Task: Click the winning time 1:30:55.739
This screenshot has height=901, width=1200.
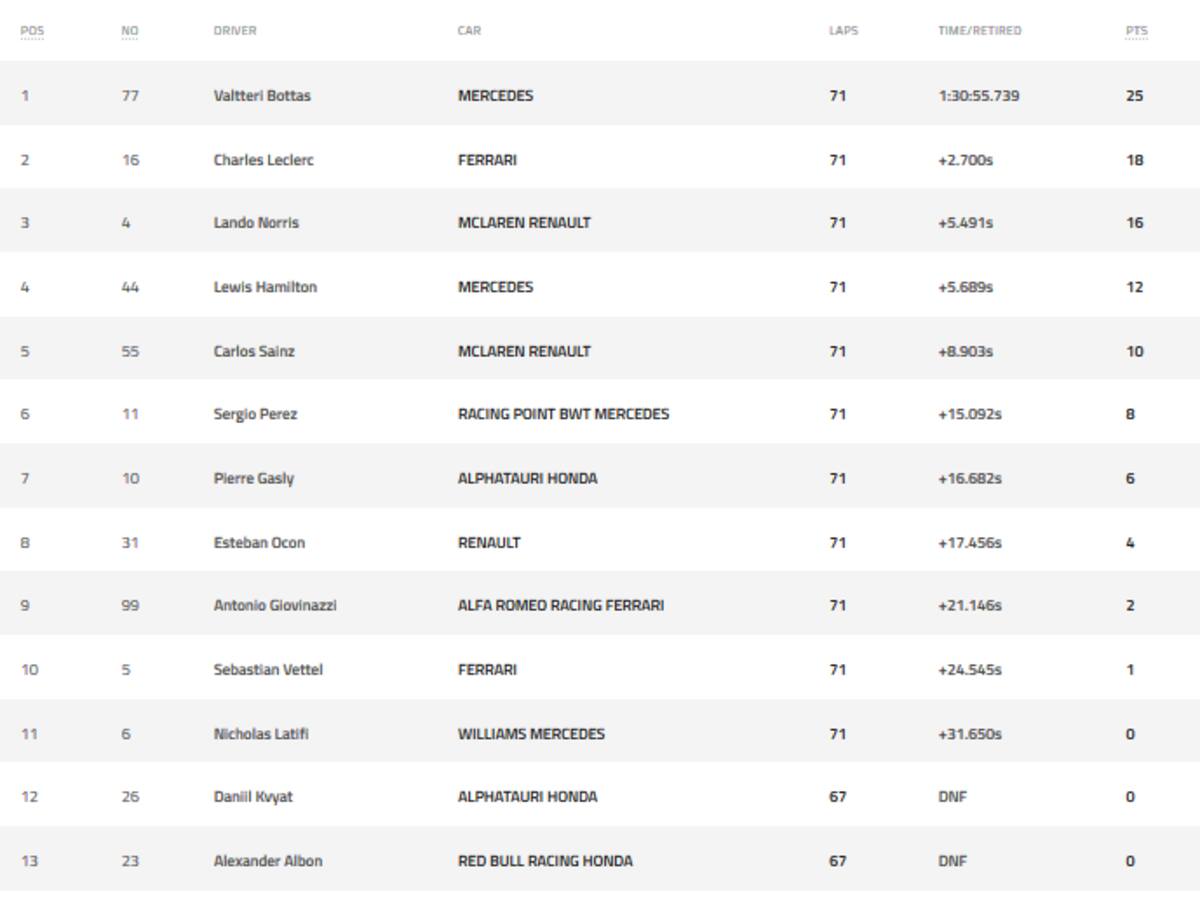Action: point(978,96)
